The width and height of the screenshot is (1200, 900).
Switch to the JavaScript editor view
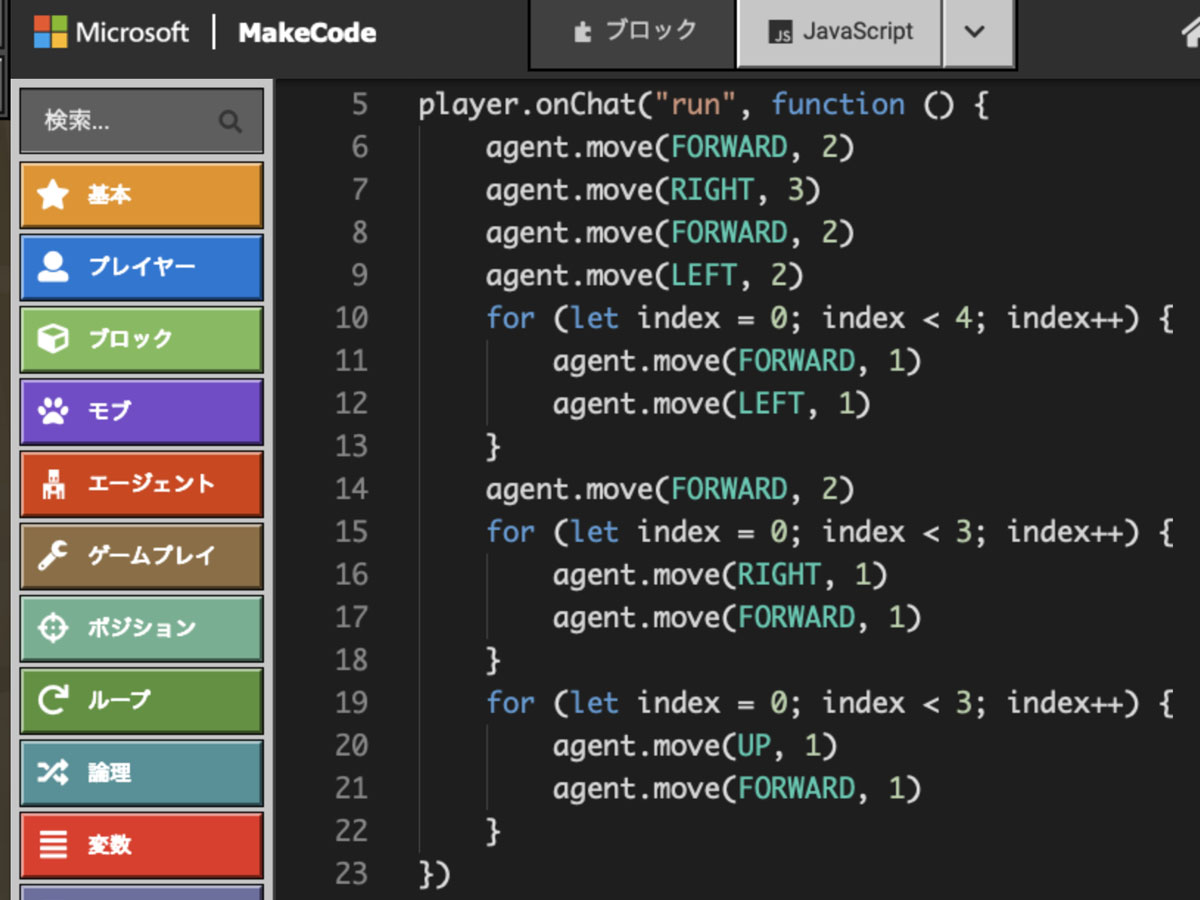(x=840, y=32)
